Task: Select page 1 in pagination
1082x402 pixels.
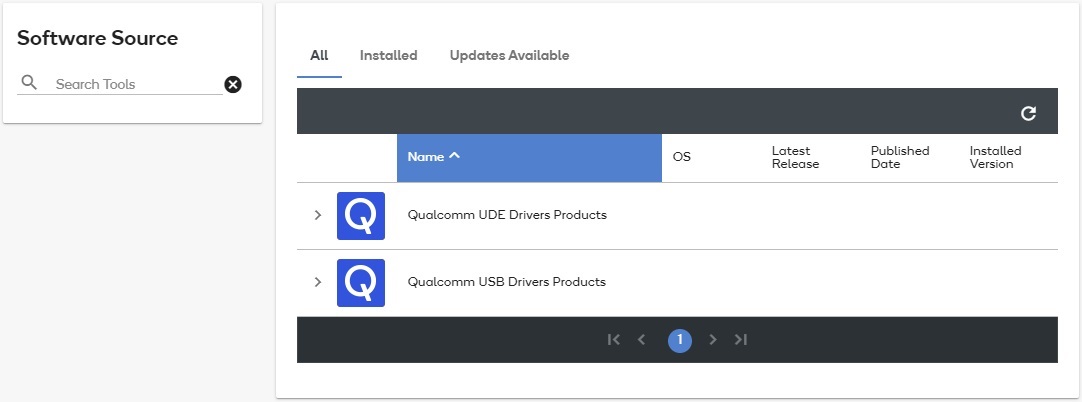Action: click(679, 340)
